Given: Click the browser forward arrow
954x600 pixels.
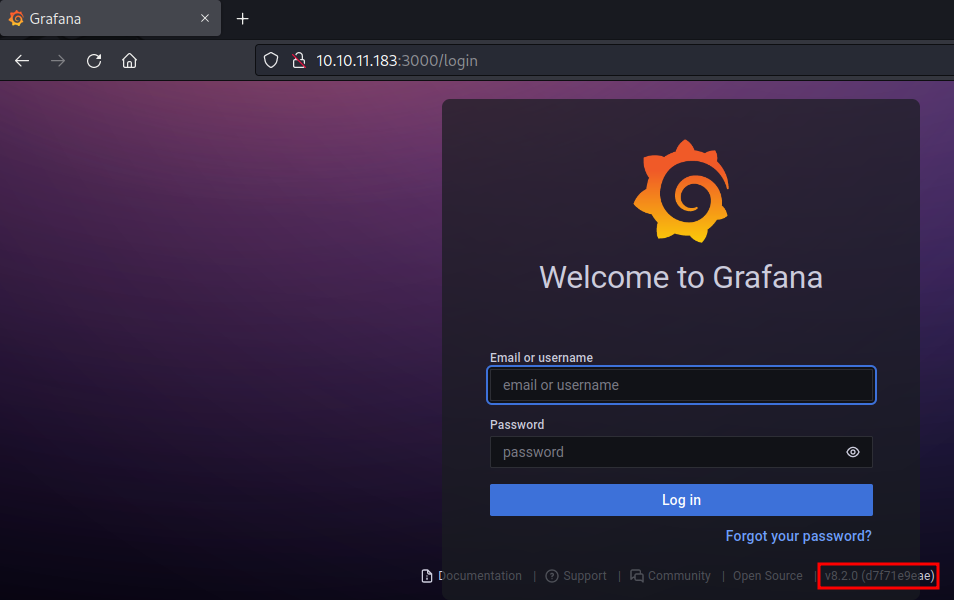Looking at the screenshot, I should pyautogui.click(x=58, y=61).
